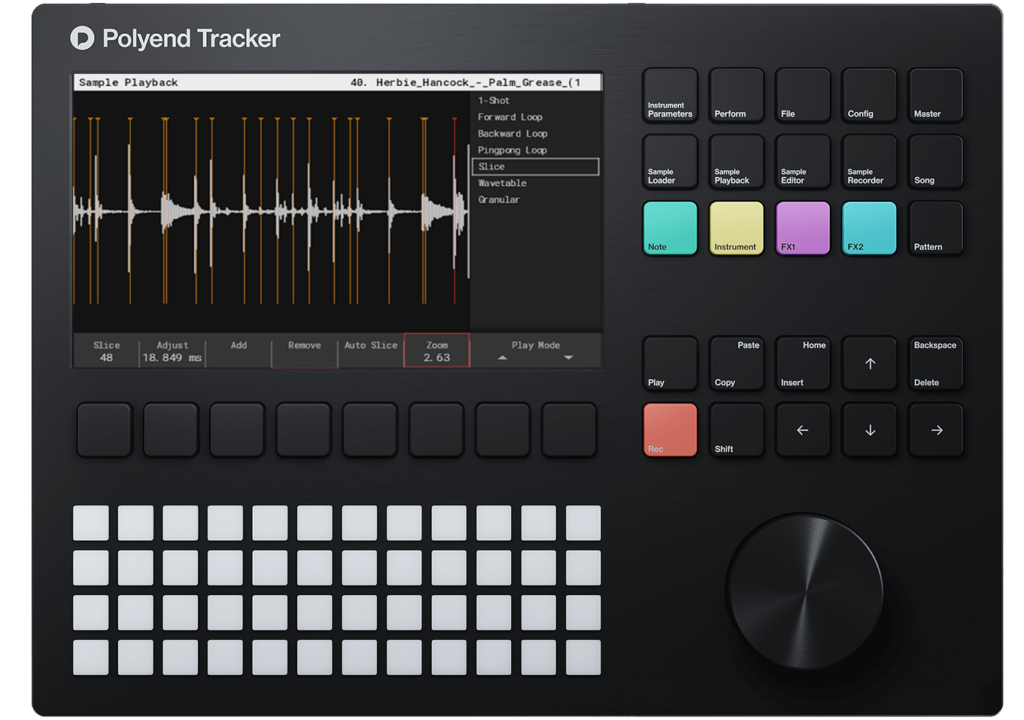Select Slice play mode
The width and height of the screenshot is (1024, 720).
click(x=535, y=167)
